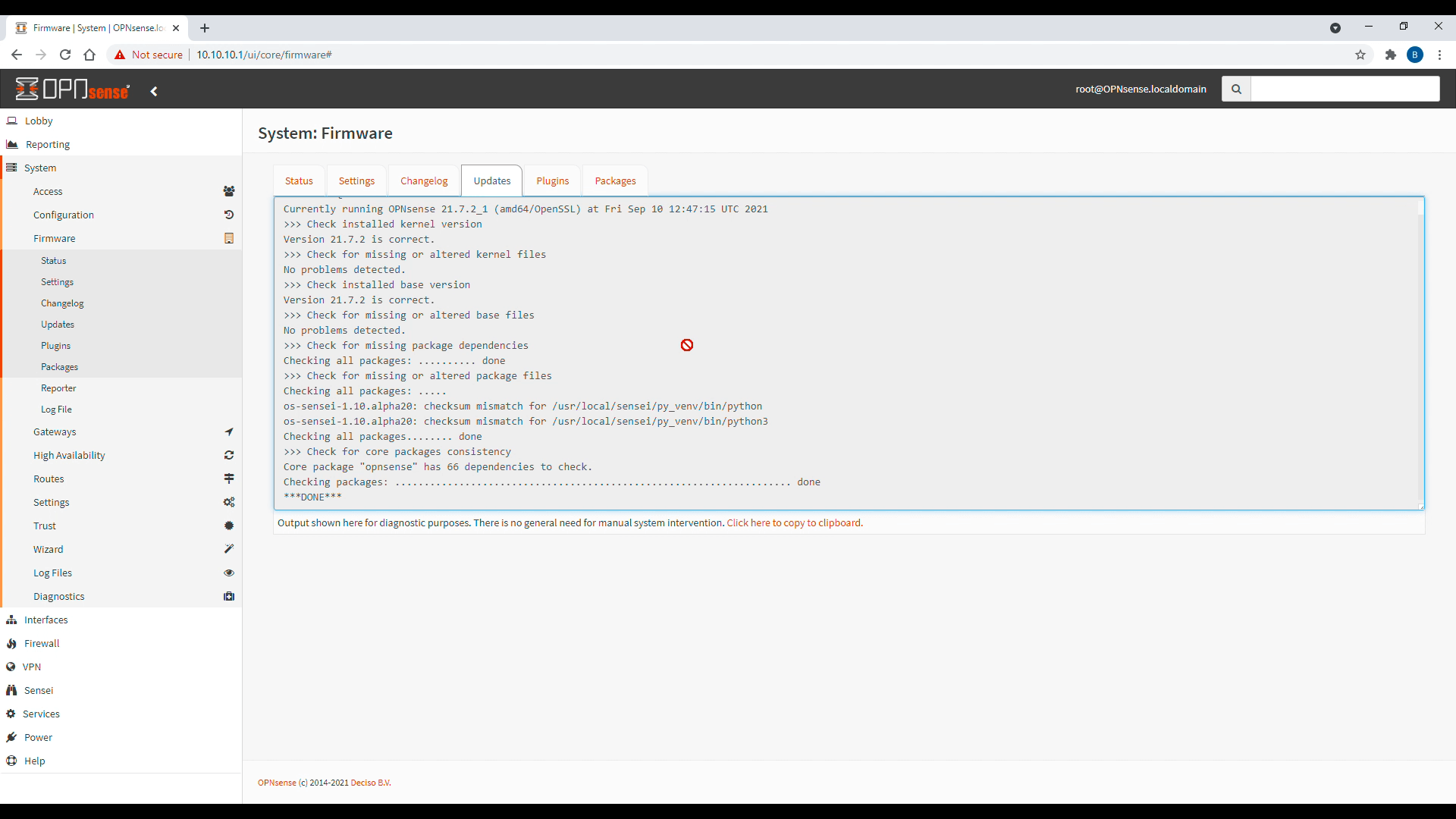Click the browser address bar URL
The height and width of the screenshot is (819, 1456).
pos(264,55)
